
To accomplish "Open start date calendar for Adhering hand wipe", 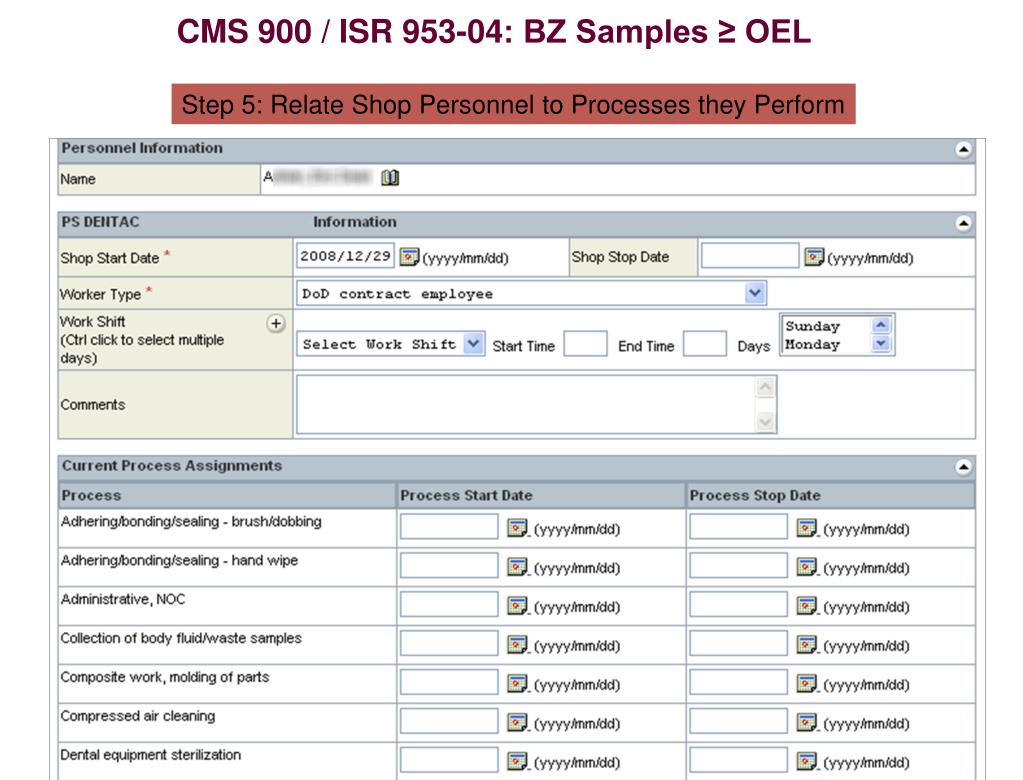I will (517, 567).
